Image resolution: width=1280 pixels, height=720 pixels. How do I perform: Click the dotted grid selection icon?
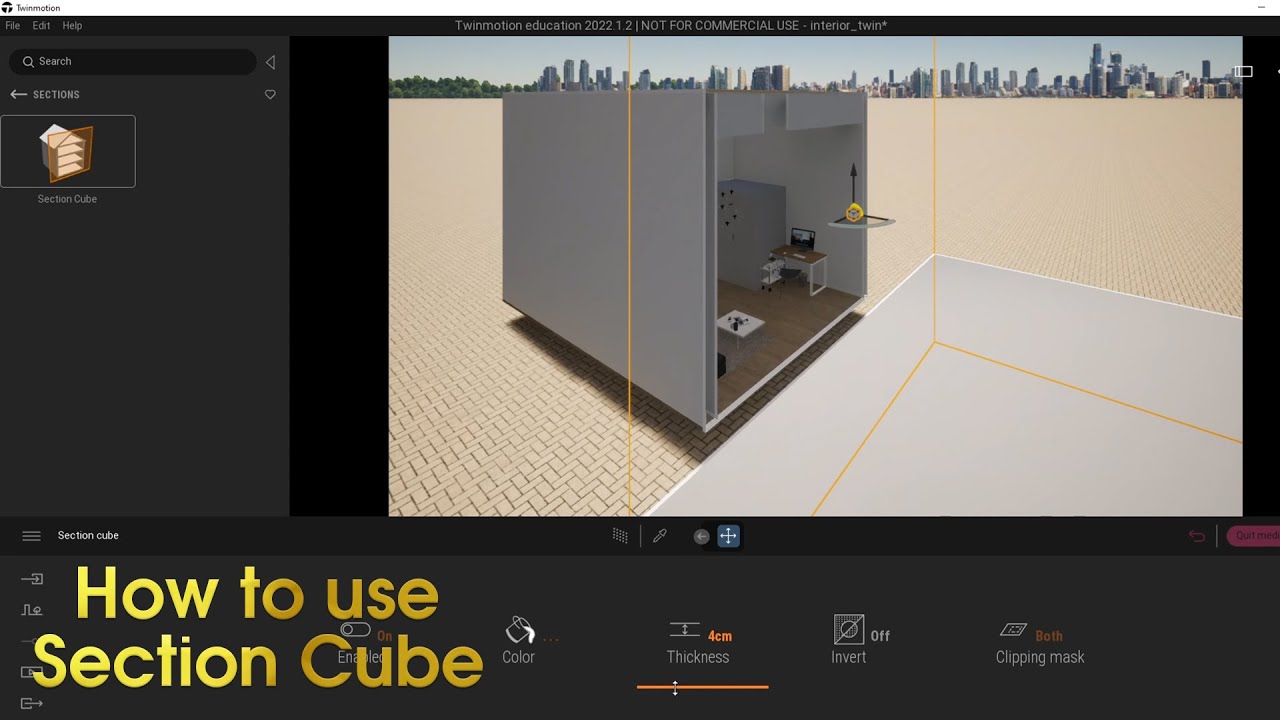620,536
